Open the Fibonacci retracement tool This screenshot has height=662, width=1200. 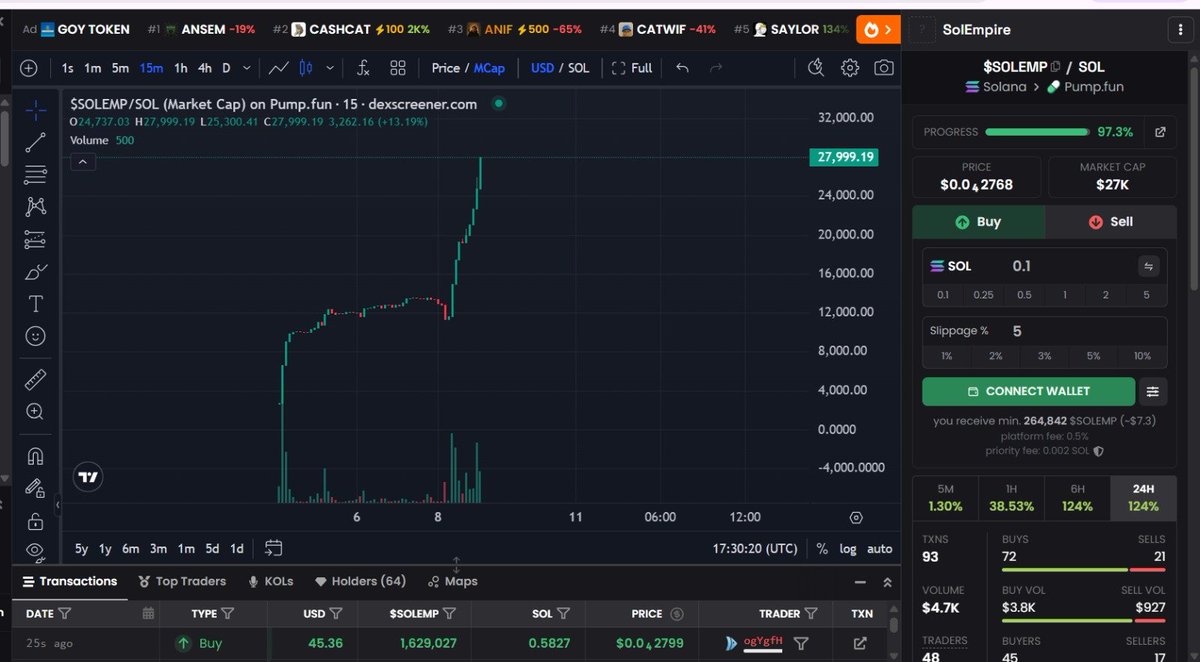point(36,175)
